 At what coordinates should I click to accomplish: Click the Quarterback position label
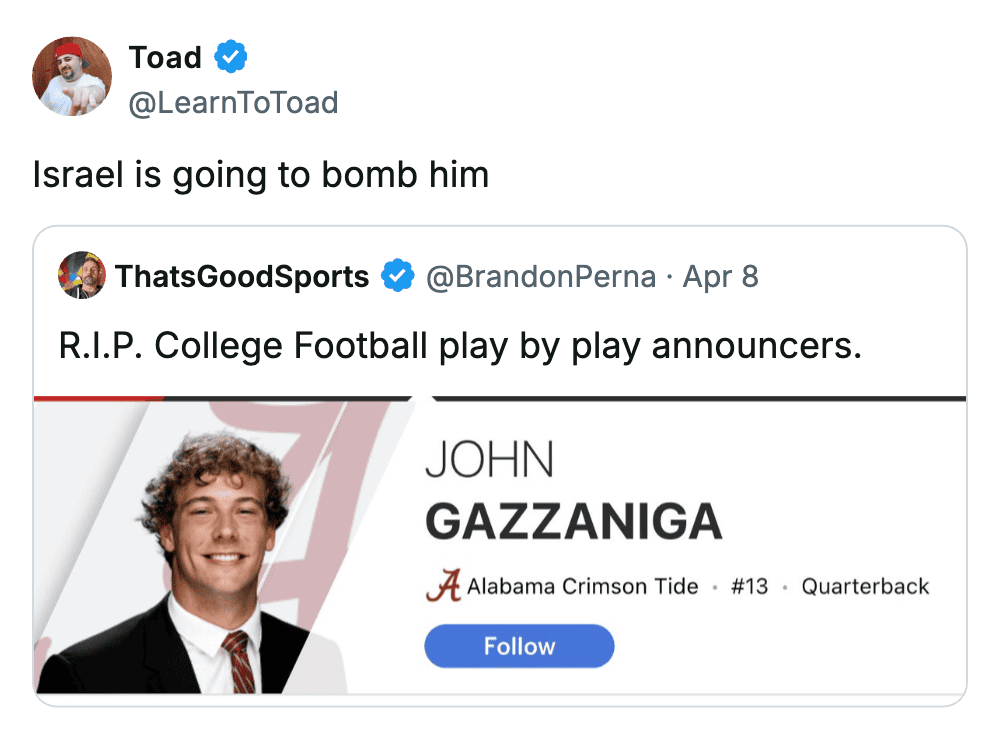point(865,586)
